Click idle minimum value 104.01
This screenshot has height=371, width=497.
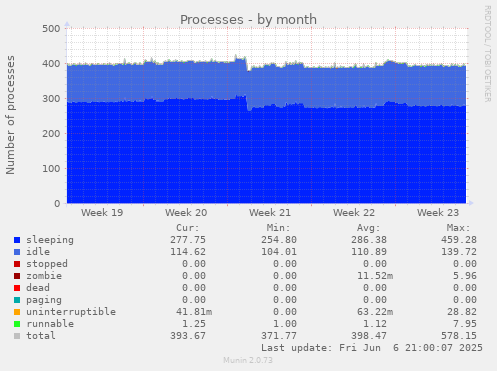[279, 252]
